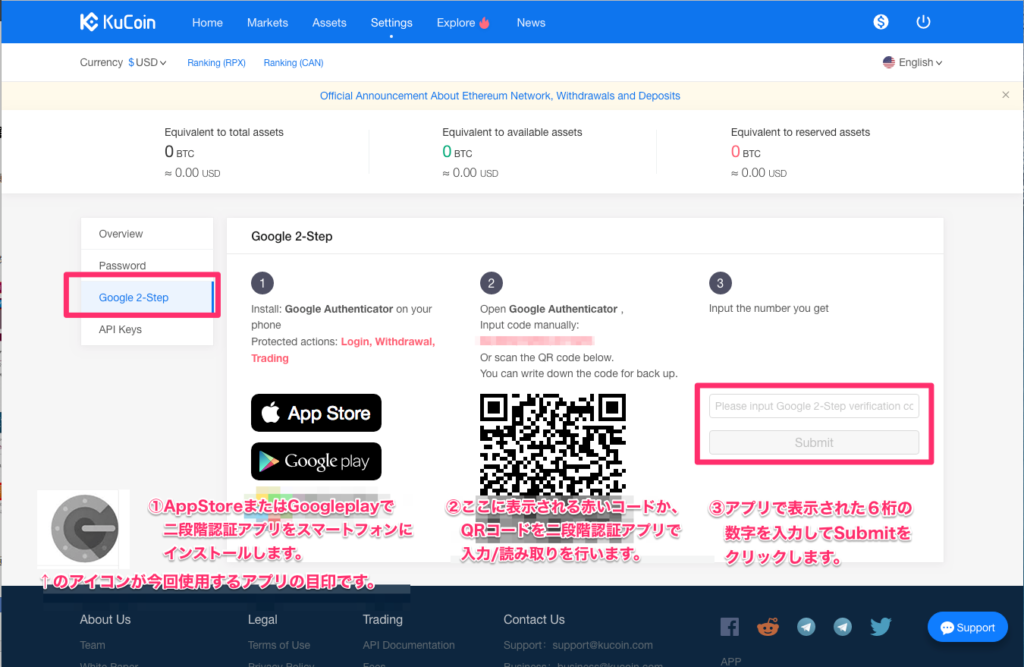Select Overview in settings sidebar

(147, 234)
